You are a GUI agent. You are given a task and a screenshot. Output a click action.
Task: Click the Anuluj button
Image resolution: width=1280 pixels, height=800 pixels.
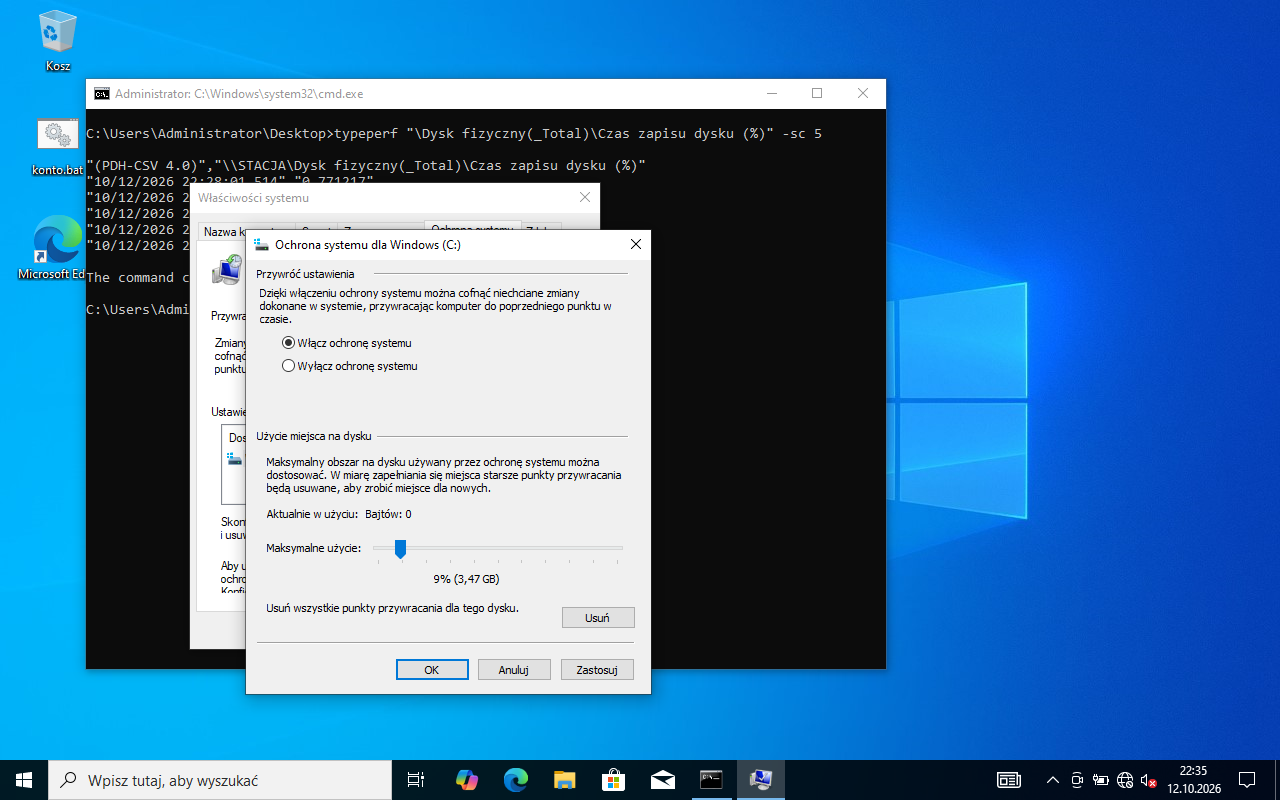click(x=514, y=670)
